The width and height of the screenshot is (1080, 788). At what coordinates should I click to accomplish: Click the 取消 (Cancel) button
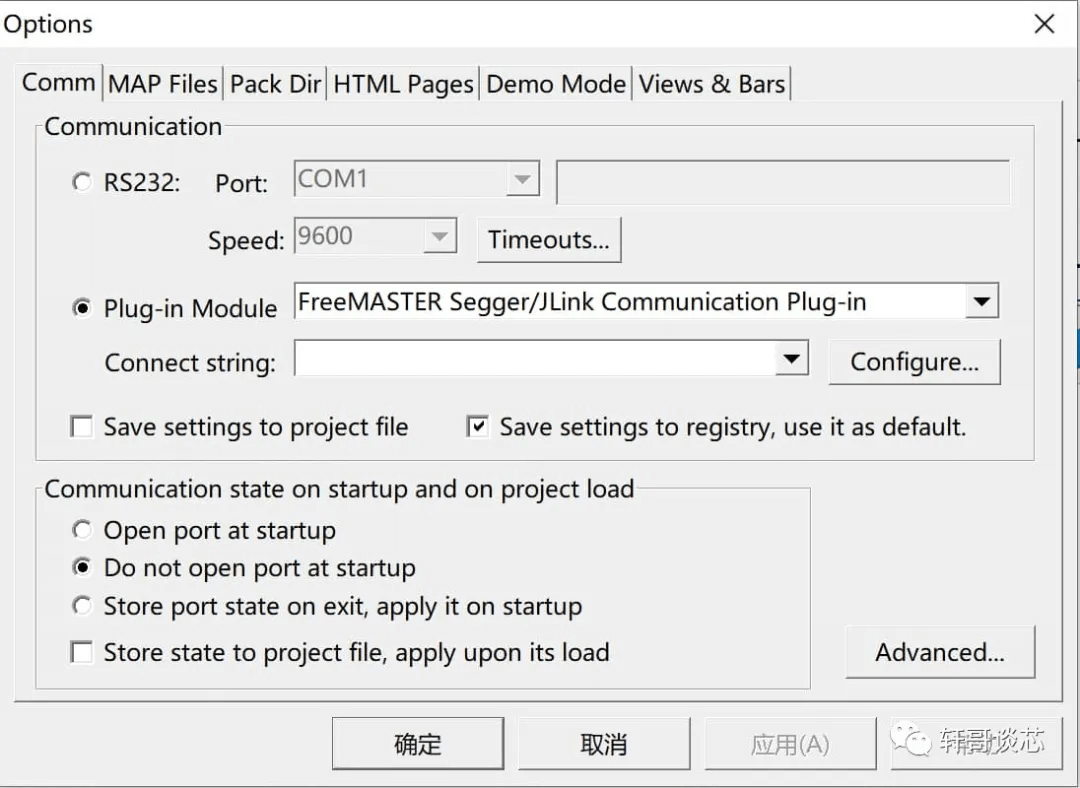click(604, 744)
